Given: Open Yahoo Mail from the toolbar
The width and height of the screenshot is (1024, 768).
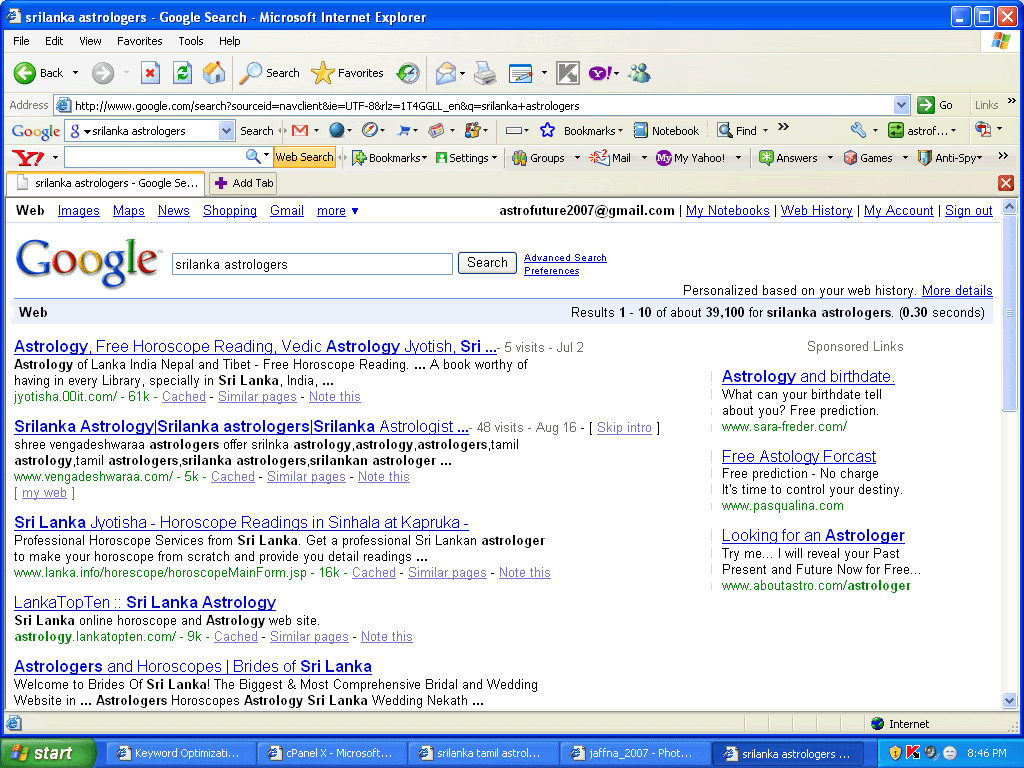Looking at the screenshot, I should (611, 157).
